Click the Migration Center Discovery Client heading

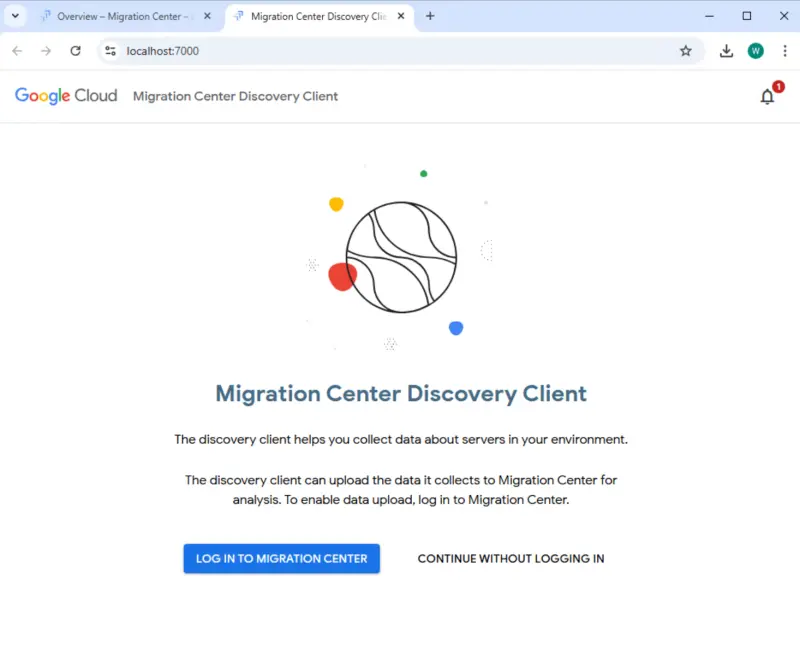point(400,393)
